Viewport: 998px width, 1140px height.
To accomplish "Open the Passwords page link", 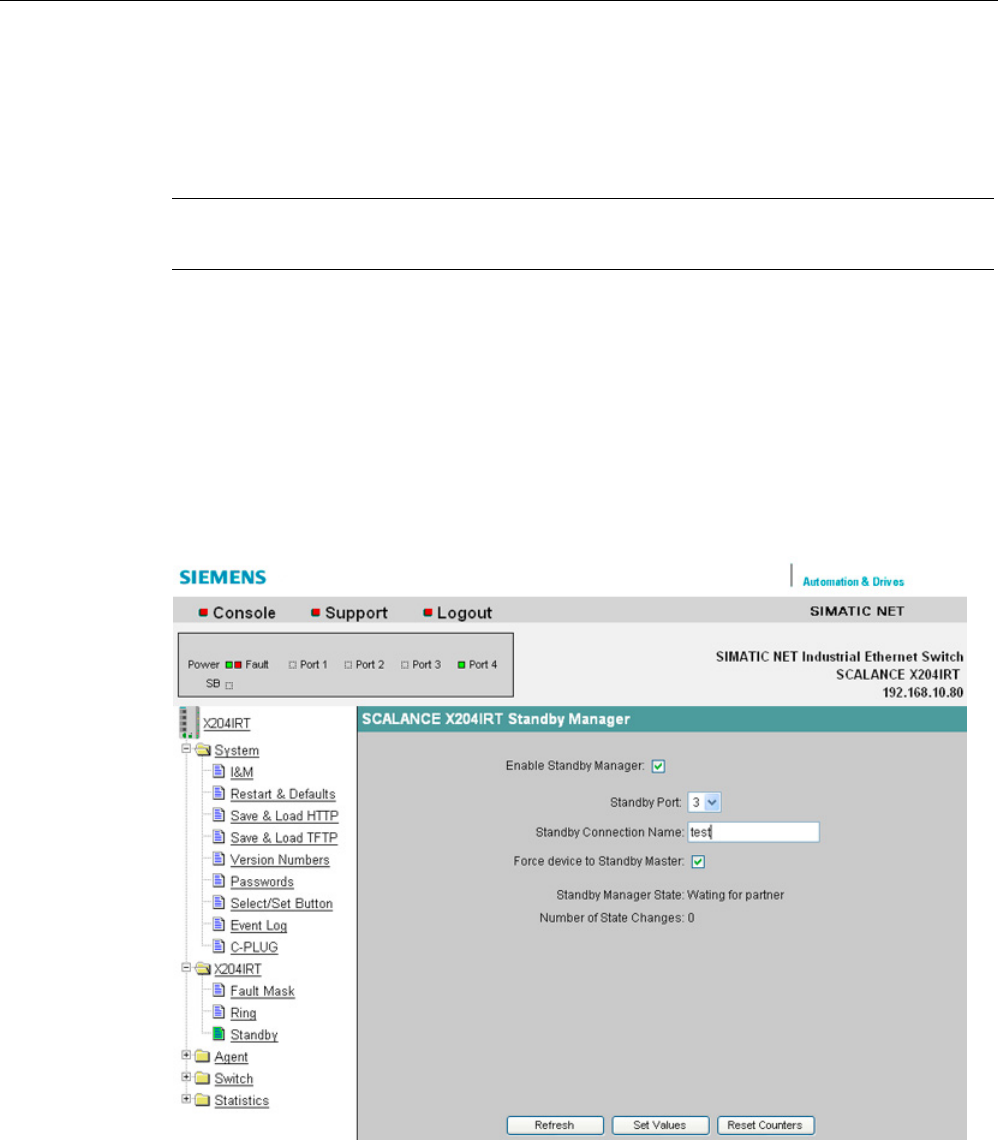I will pyautogui.click(x=262, y=882).
